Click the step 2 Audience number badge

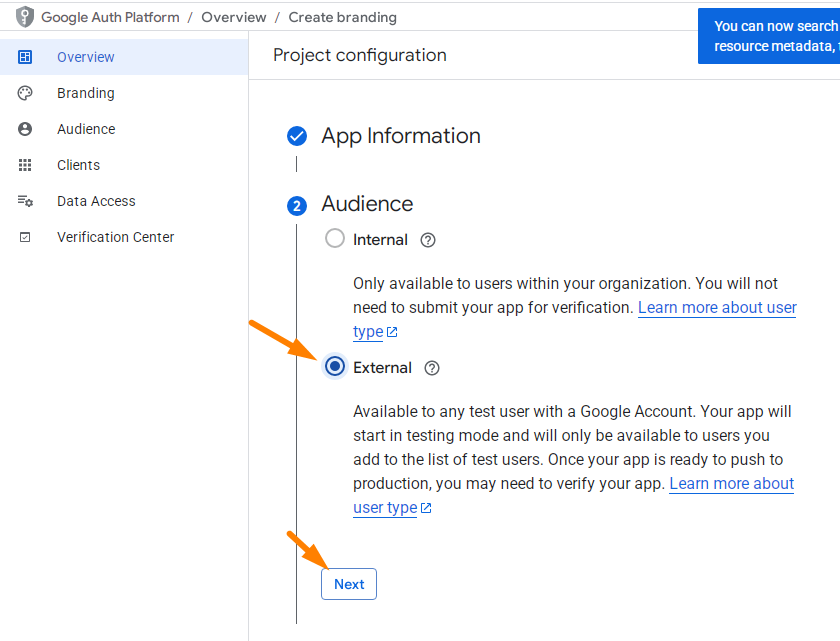click(x=297, y=206)
